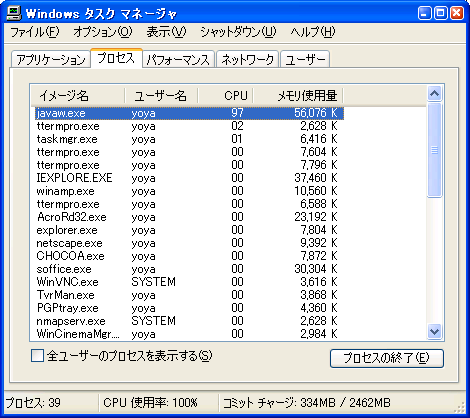
Task: Select ttermpro.exe using 6,588 K
Action: (189, 204)
